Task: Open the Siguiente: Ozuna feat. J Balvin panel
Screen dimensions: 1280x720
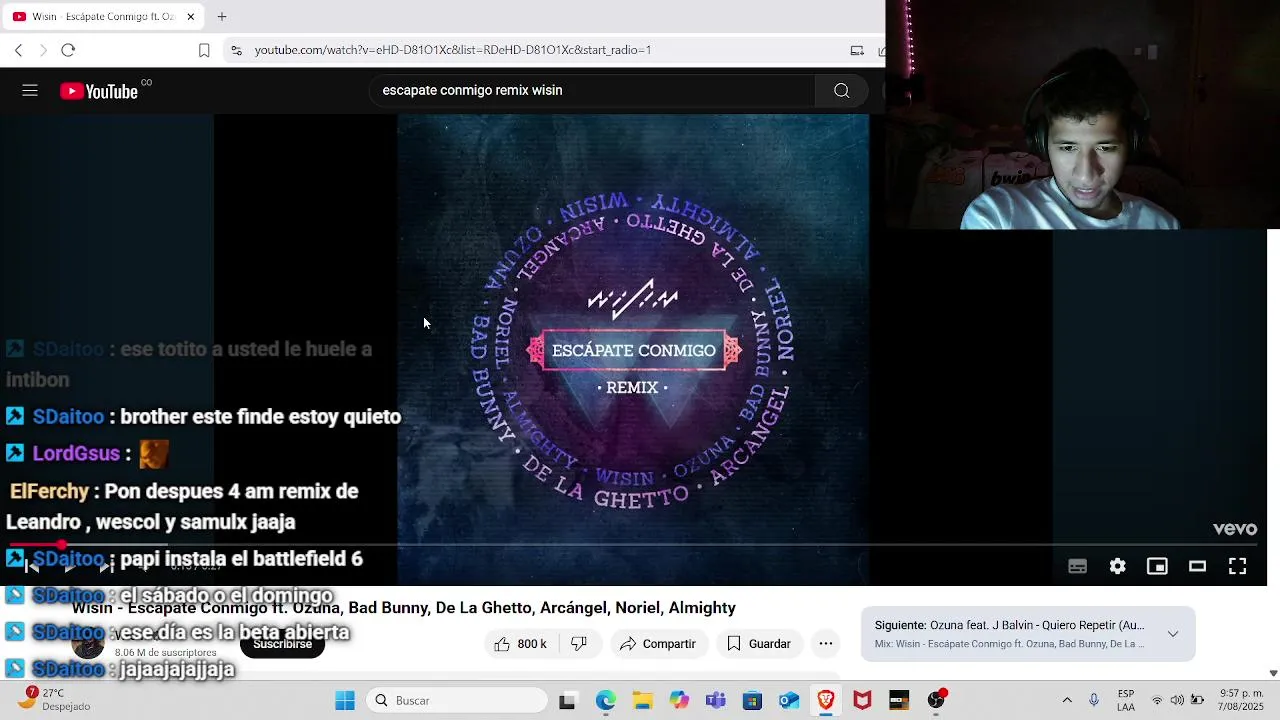Action: coord(1028,634)
